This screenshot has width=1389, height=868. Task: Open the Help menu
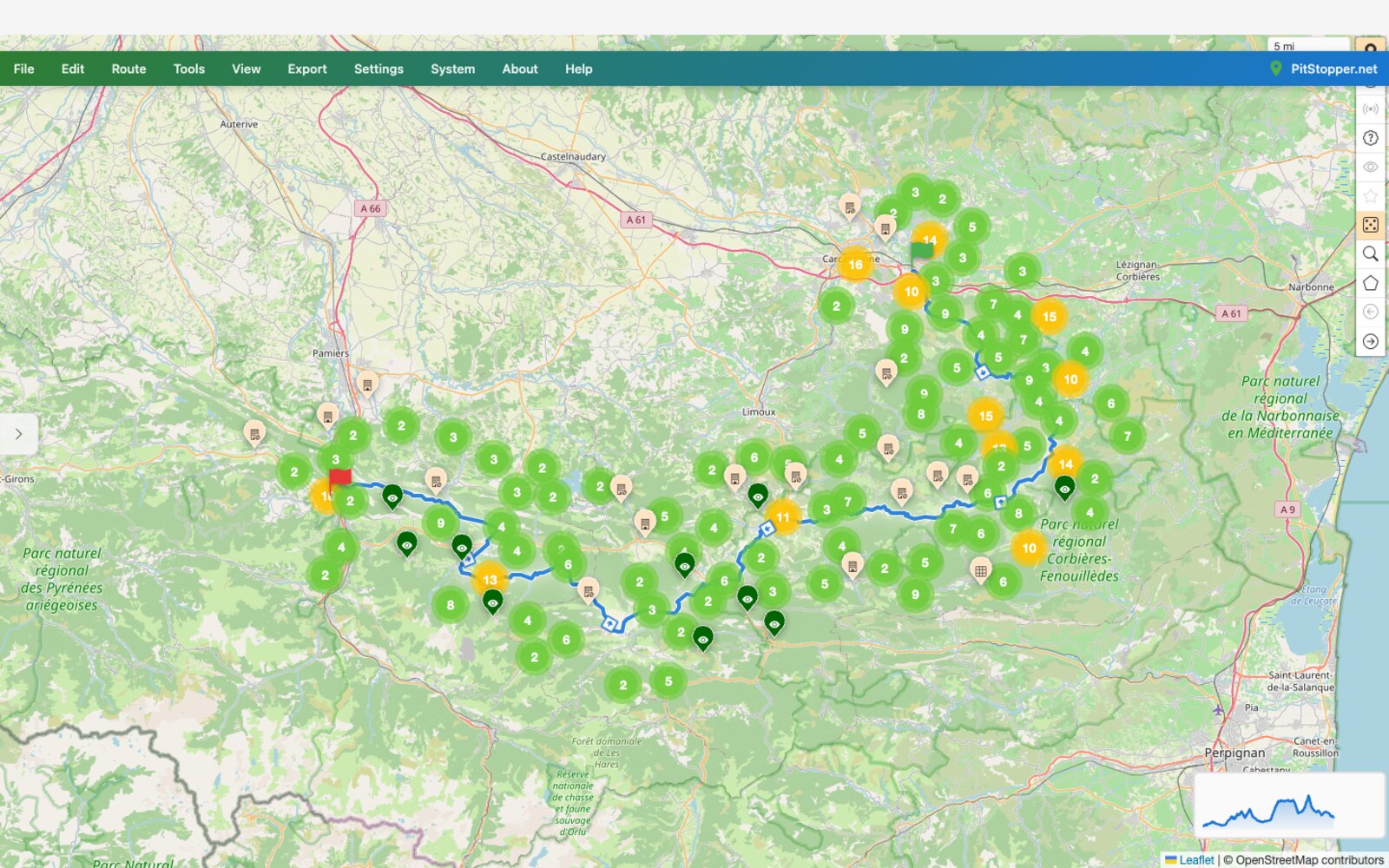[578, 69]
